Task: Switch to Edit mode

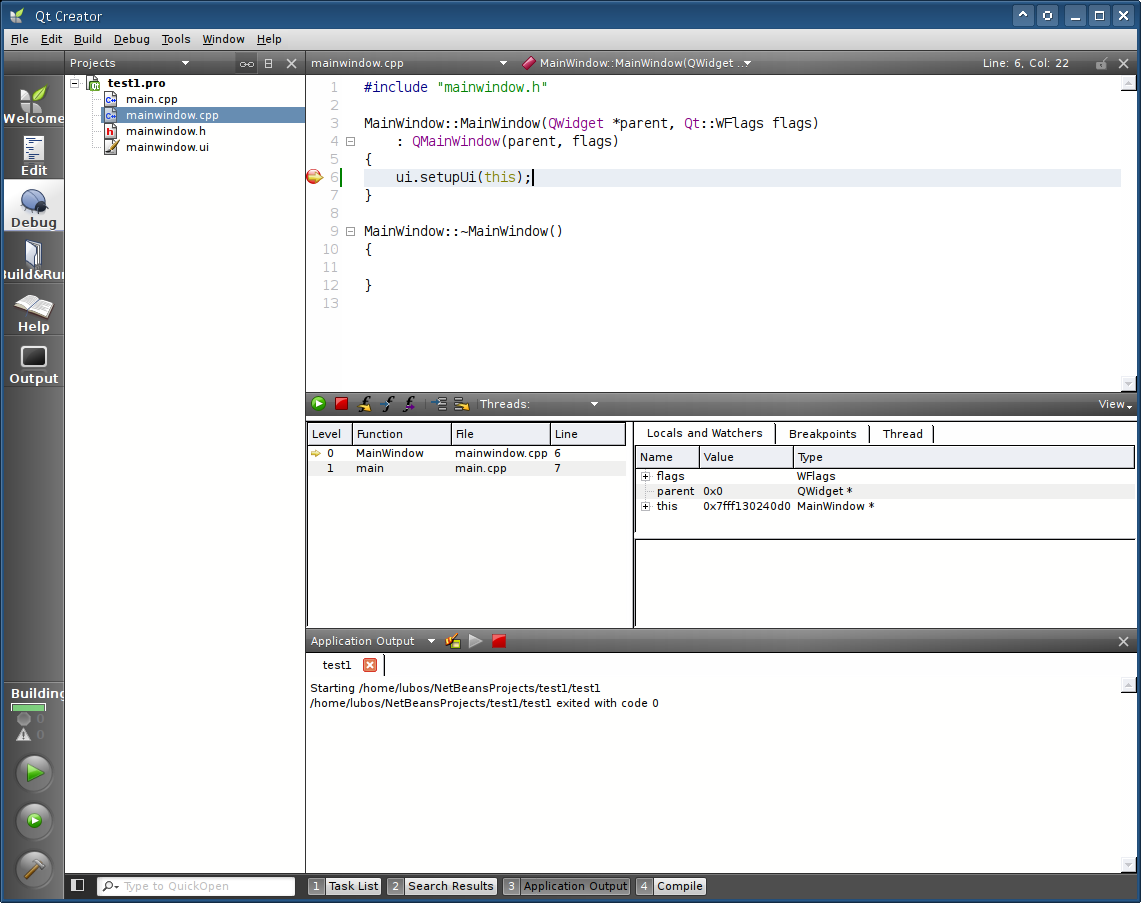Action: [33, 154]
